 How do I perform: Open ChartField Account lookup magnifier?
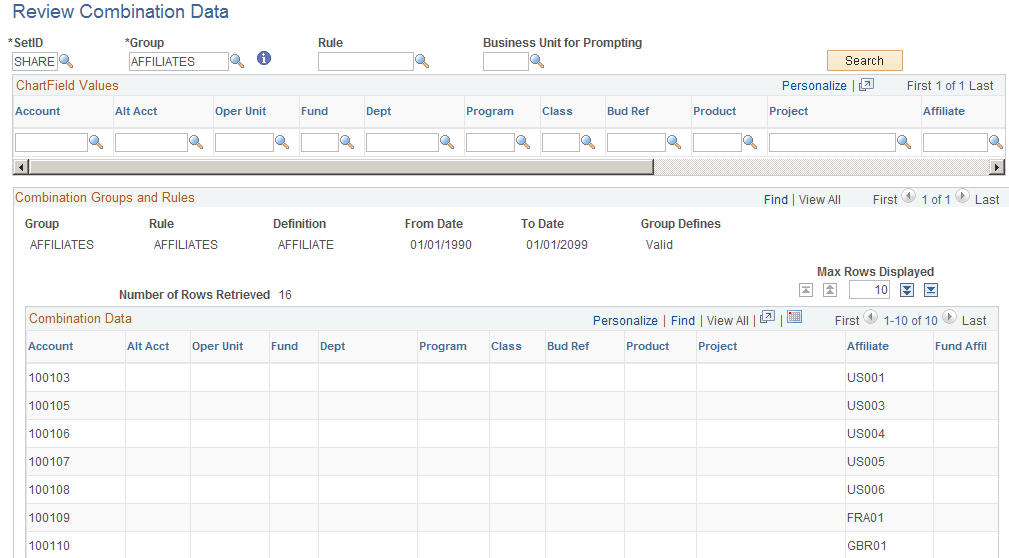96,142
